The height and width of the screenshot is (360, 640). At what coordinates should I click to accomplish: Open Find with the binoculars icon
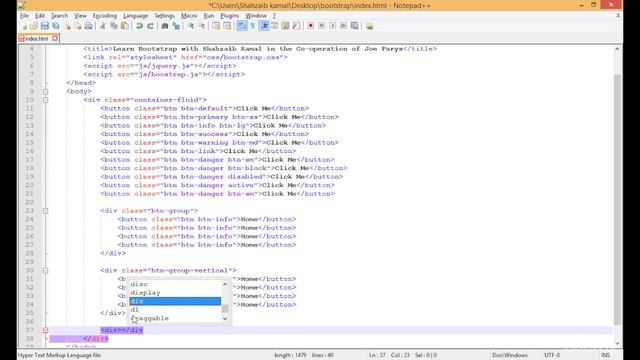(165, 26)
